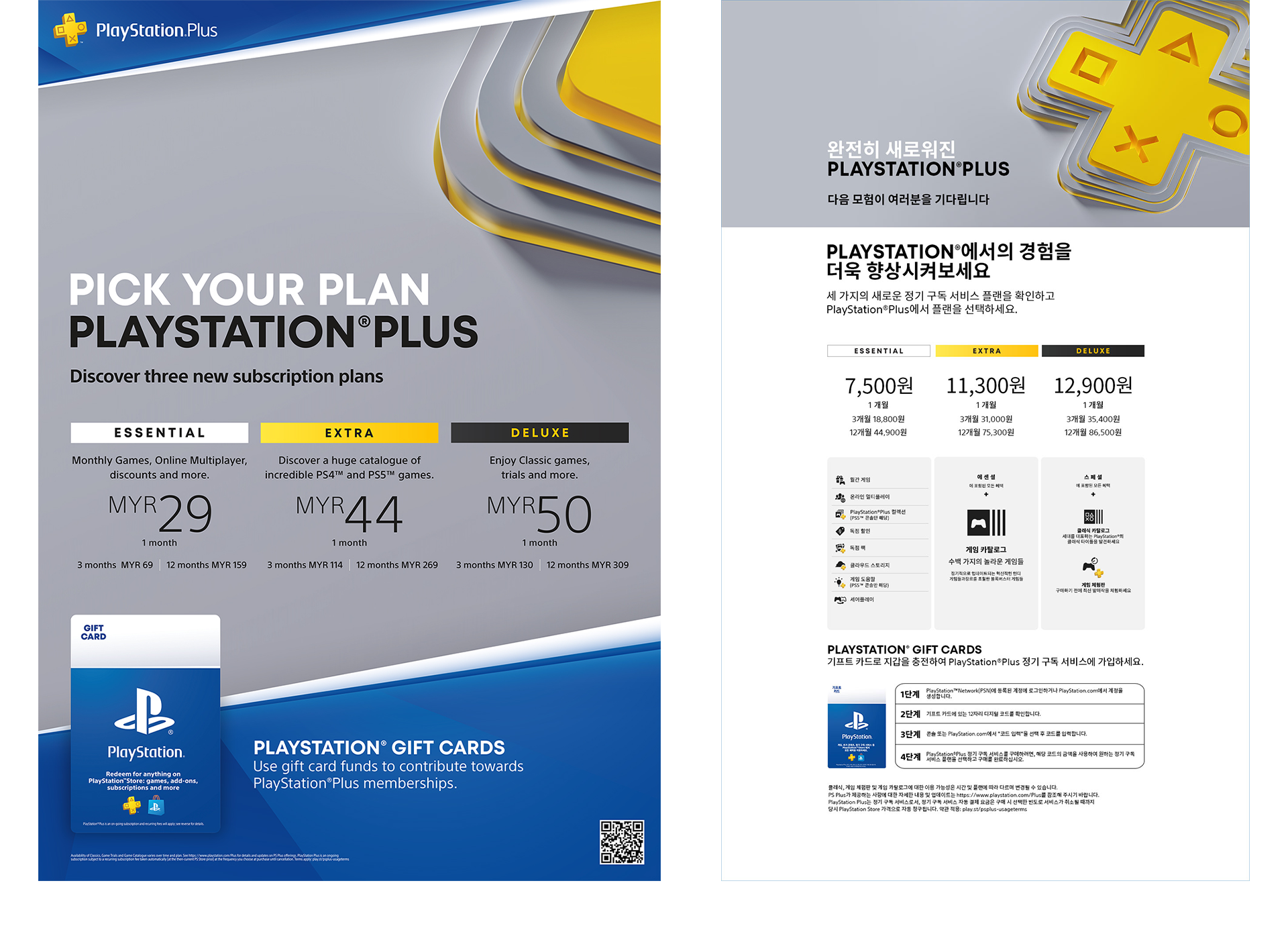Click '12 months MYR 269' text
Viewport: 1288px width, 926px height.
coord(397,565)
